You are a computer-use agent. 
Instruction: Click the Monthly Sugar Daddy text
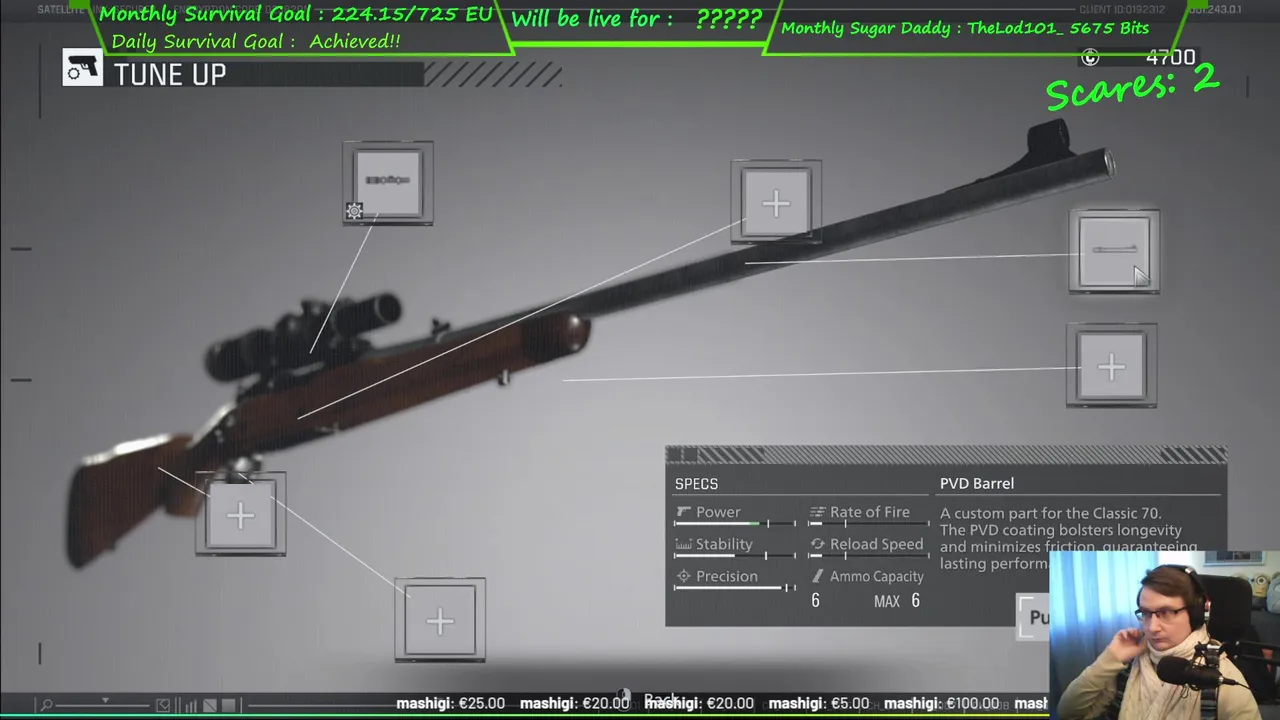pyautogui.click(x=965, y=28)
